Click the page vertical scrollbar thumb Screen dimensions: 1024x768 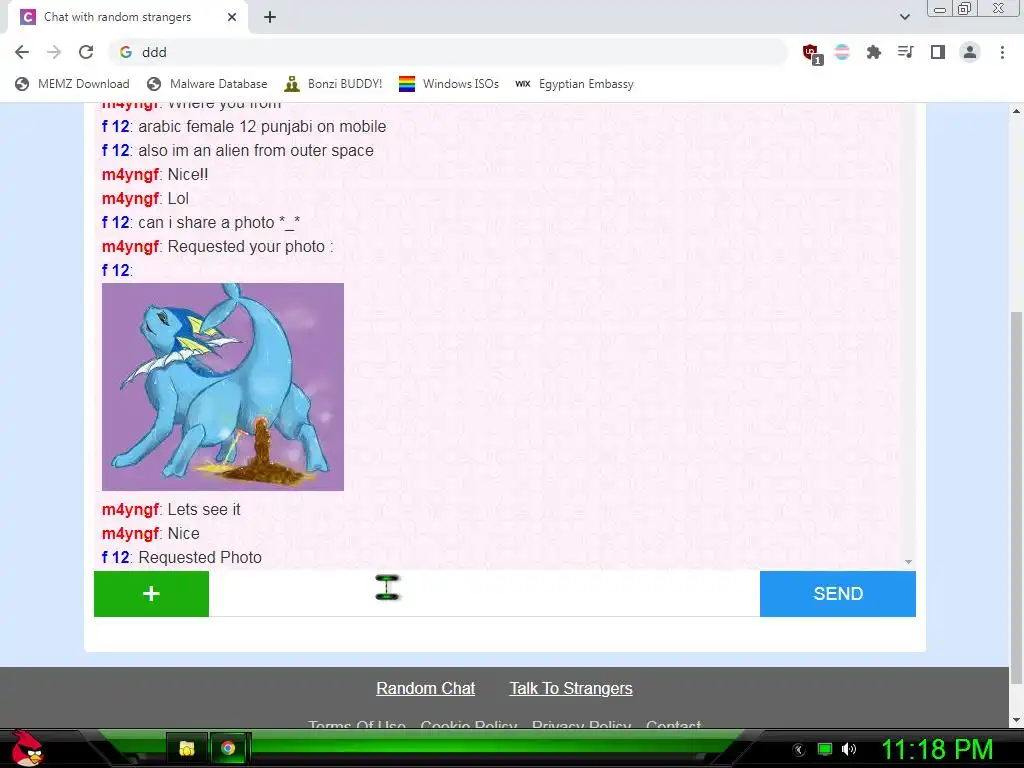(1016, 498)
